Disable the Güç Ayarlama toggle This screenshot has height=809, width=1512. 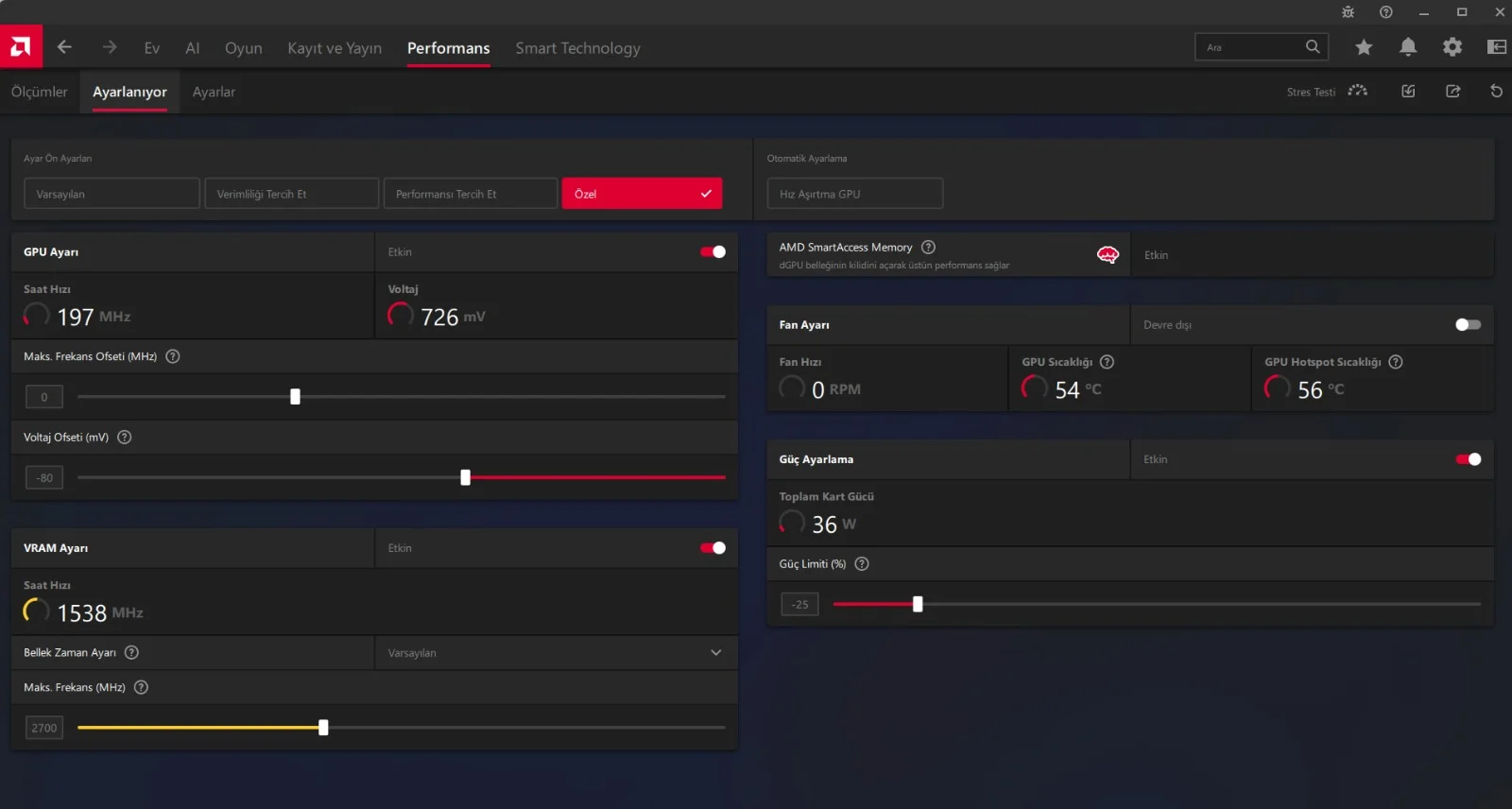click(x=1469, y=459)
